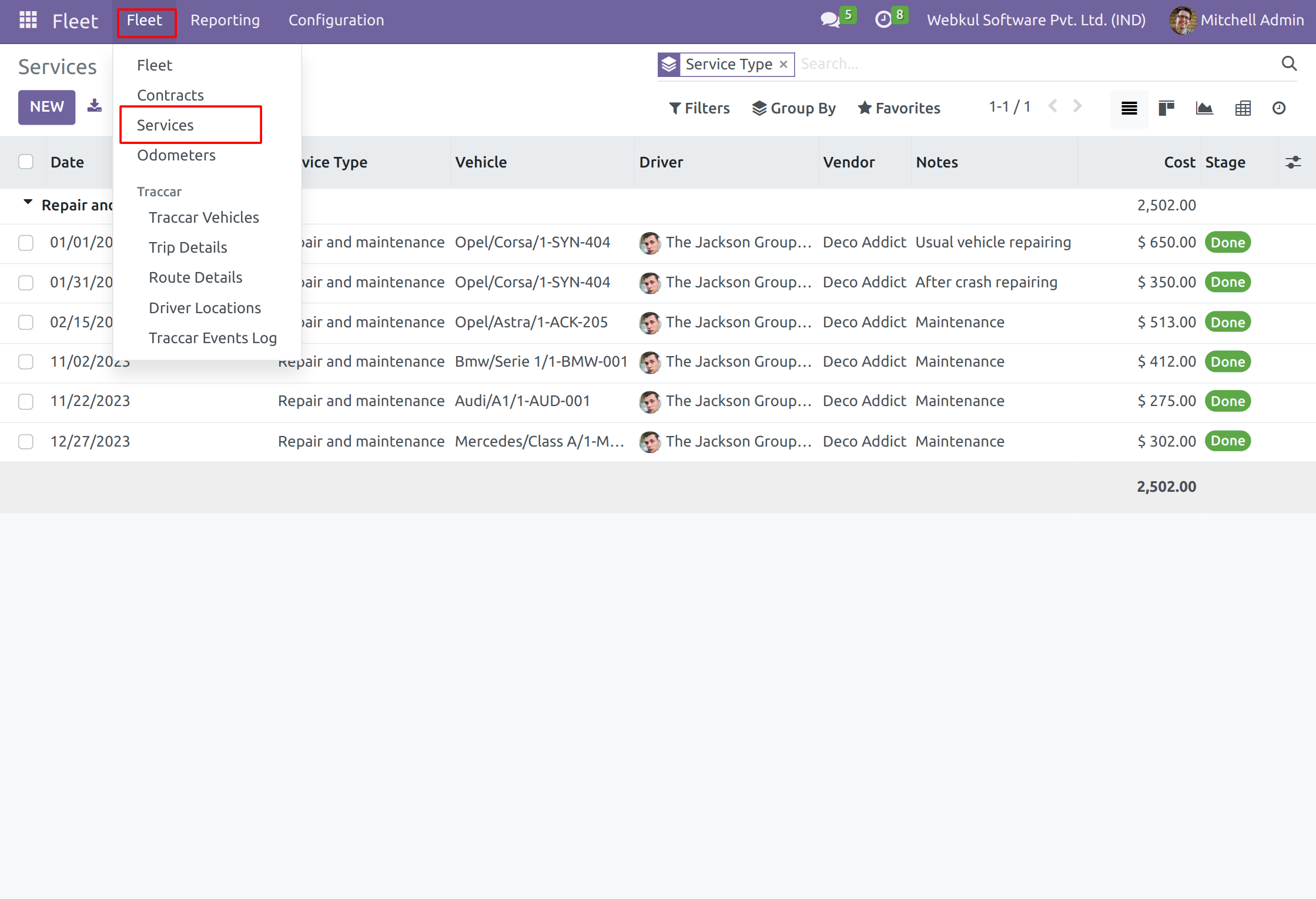The width and height of the screenshot is (1316, 899).
Task: Check the 11/22/2023 Audi service row
Action: click(x=26, y=401)
